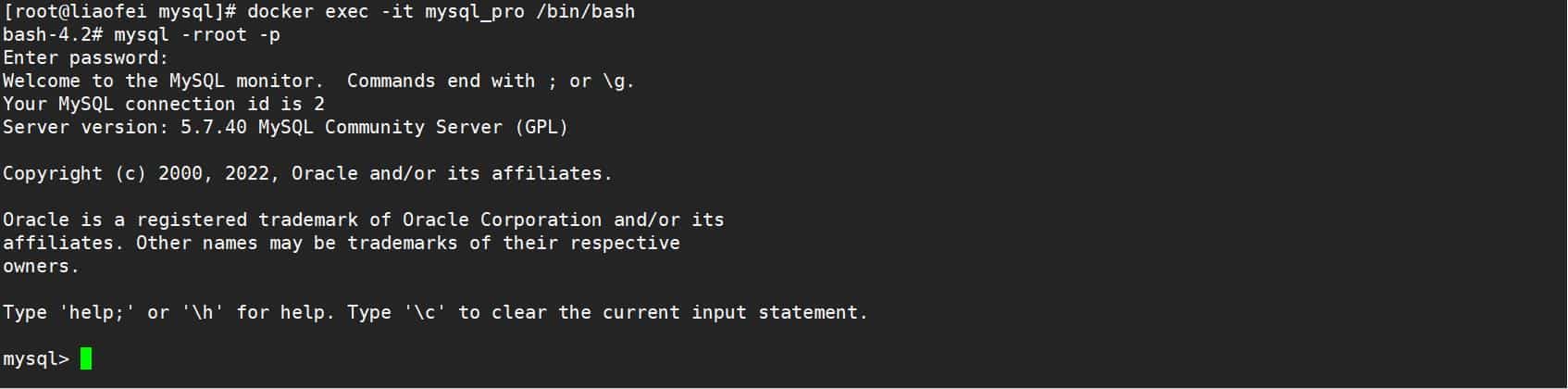Click the MySQL connection id line

163,104
